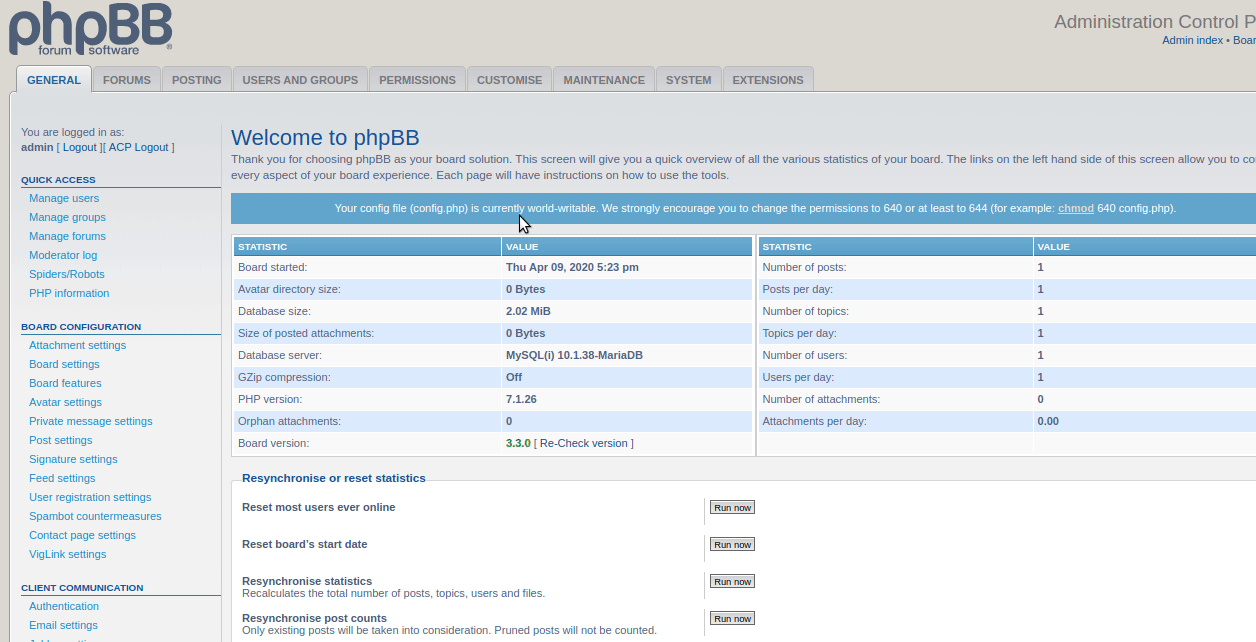The width and height of the screenshot is (1256, 642).
Task: Open Private message settings
Action: click(x=90, y=421)
